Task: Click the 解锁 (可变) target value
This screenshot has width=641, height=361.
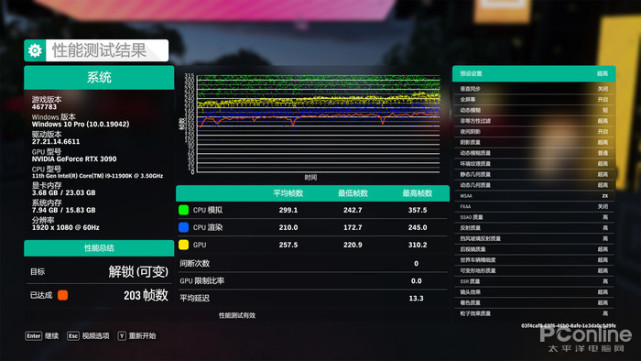Action: (x=139, y=271)
